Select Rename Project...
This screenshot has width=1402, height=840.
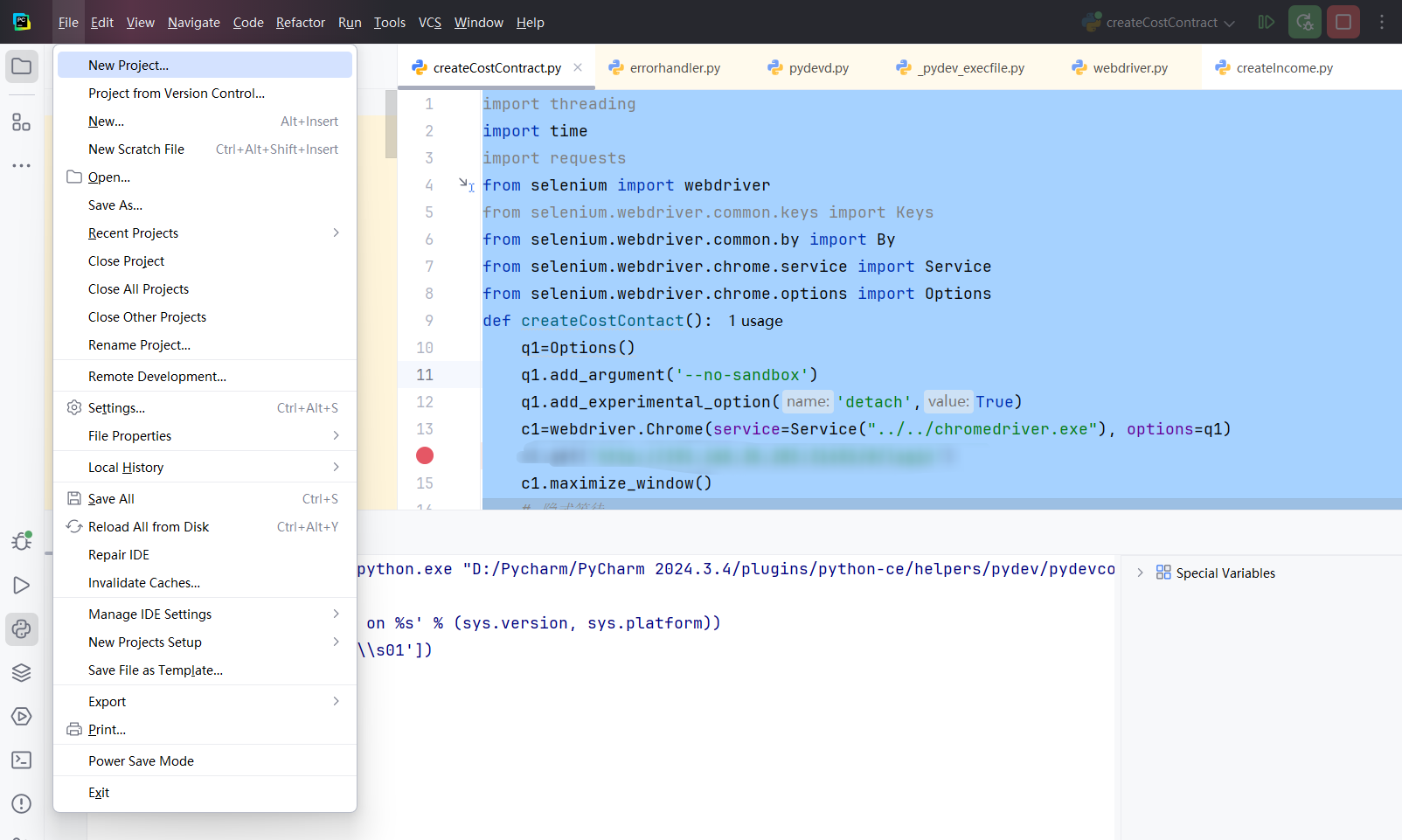pyautogui.click(x=205, y=344)
